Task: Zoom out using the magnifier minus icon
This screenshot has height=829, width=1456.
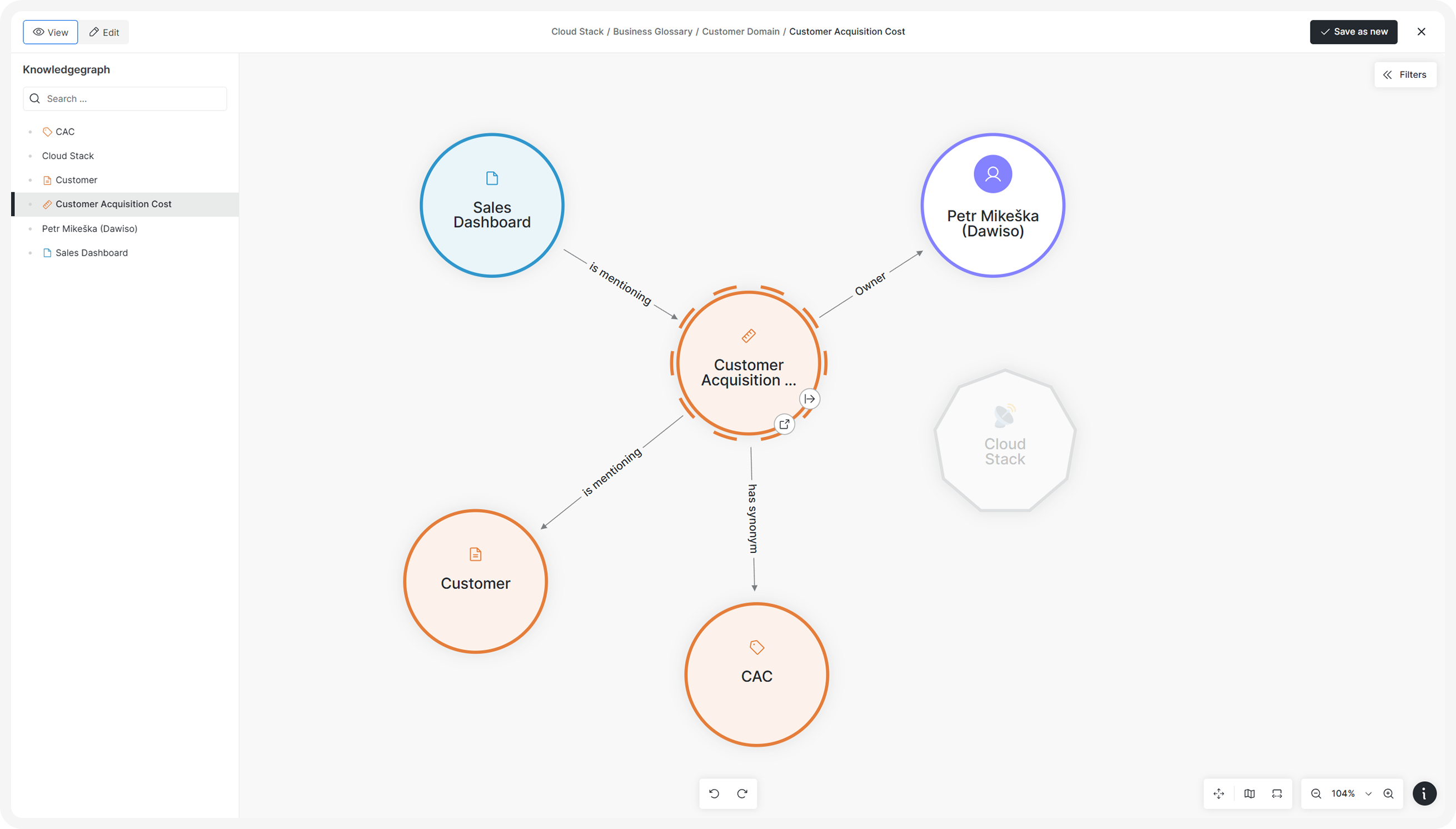Action: point(1316,793)
